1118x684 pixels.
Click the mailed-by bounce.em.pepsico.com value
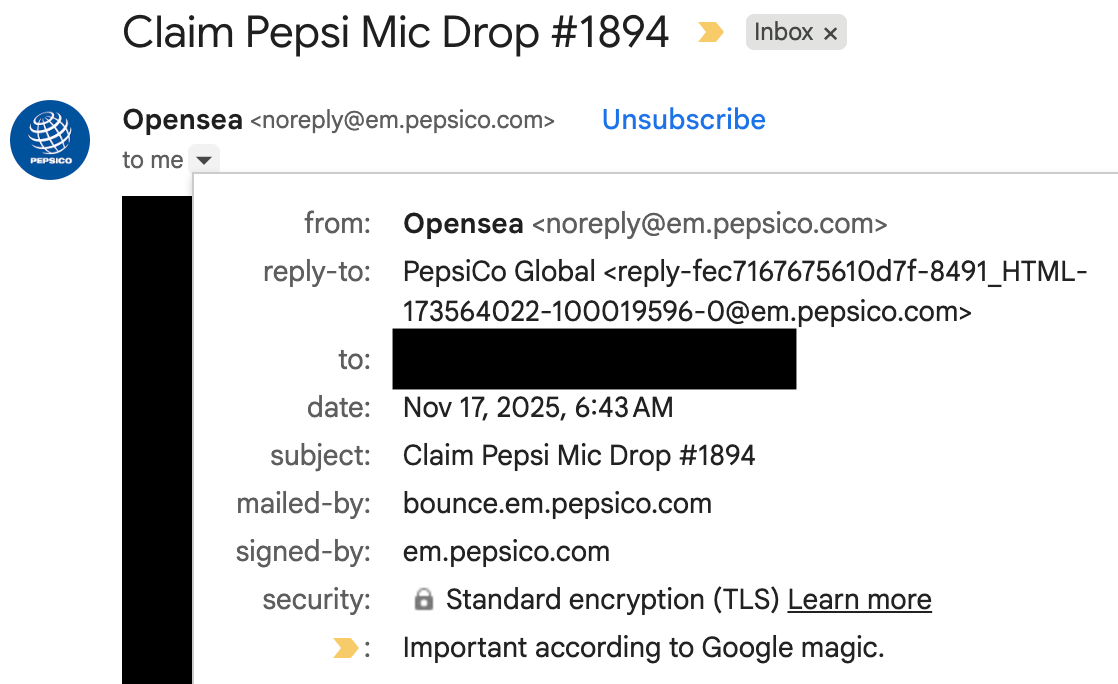pos(557,504)
